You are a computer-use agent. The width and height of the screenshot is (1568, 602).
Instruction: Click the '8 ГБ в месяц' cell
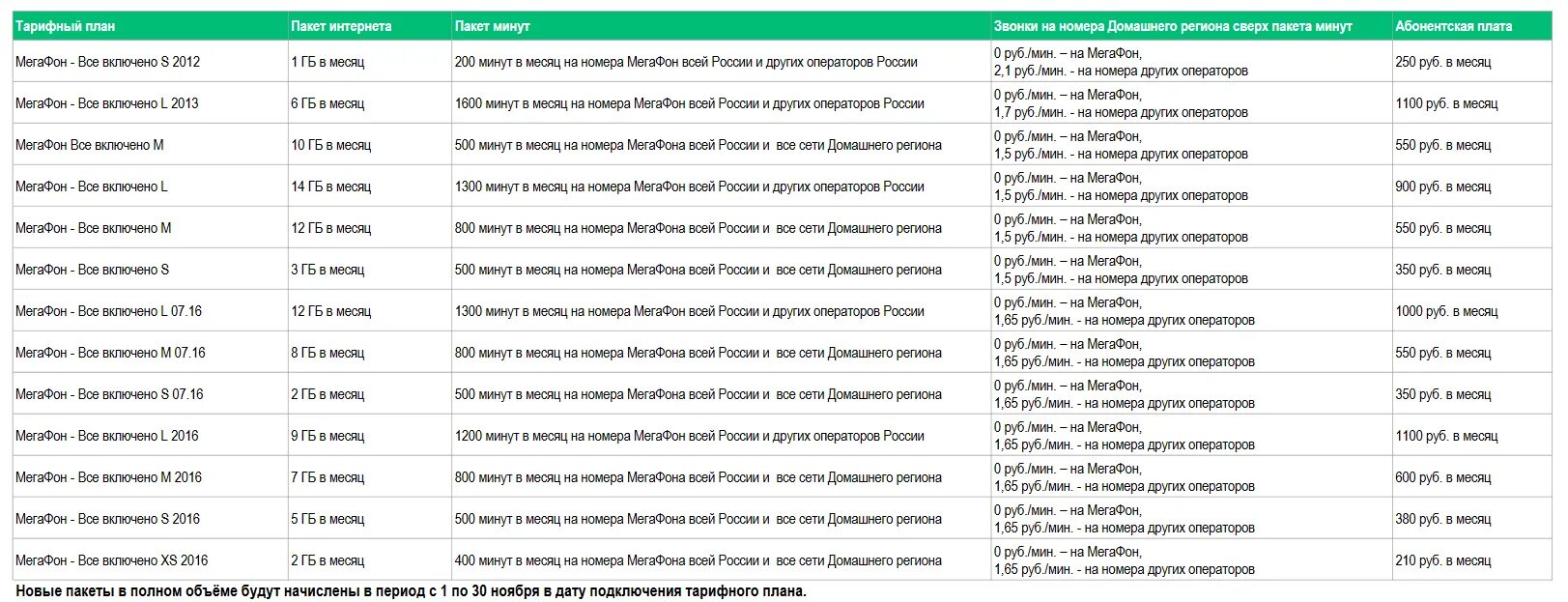pyautogui.click(x=370, y=353)
